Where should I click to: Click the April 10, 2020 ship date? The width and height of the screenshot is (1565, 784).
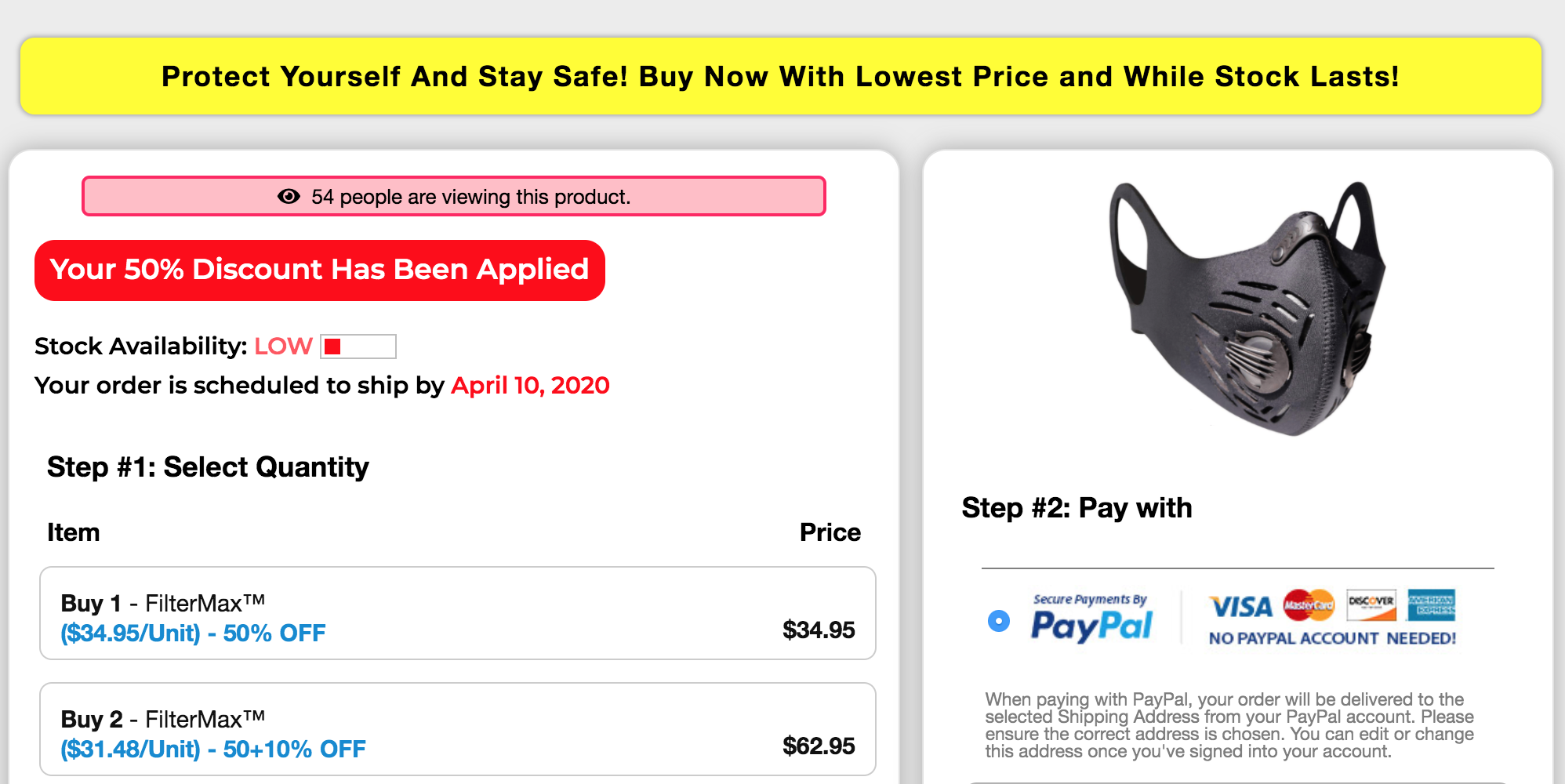point(530,385)
